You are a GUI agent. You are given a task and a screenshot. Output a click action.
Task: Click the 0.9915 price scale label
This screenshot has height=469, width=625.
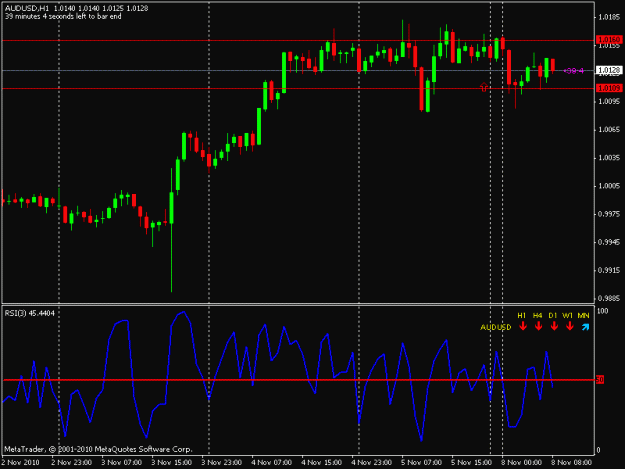(609, 270)
